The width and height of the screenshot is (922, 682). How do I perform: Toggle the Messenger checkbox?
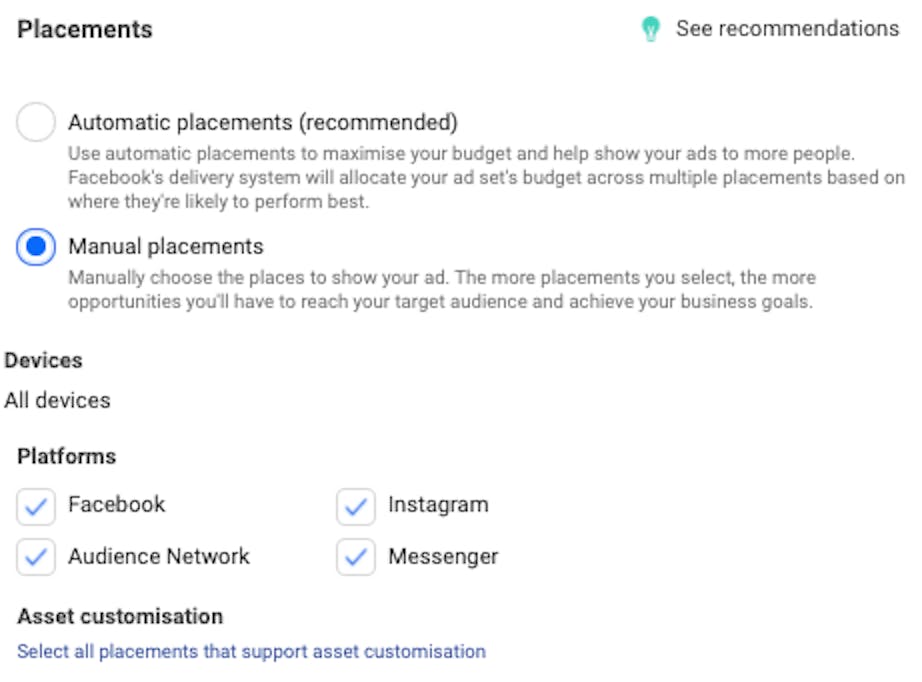tap(356, 557)
